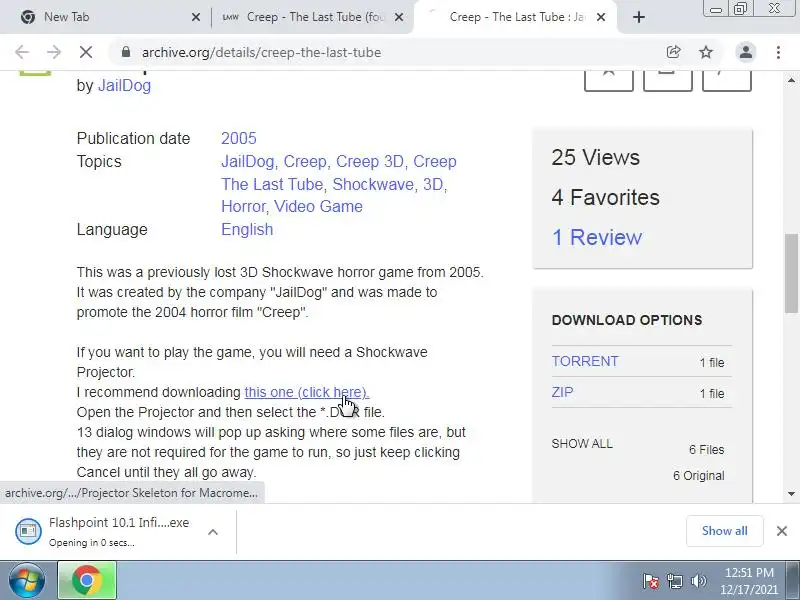Click the address bar URL field
Viewport: 800px width, 600px height.
[x=398, y=52]
